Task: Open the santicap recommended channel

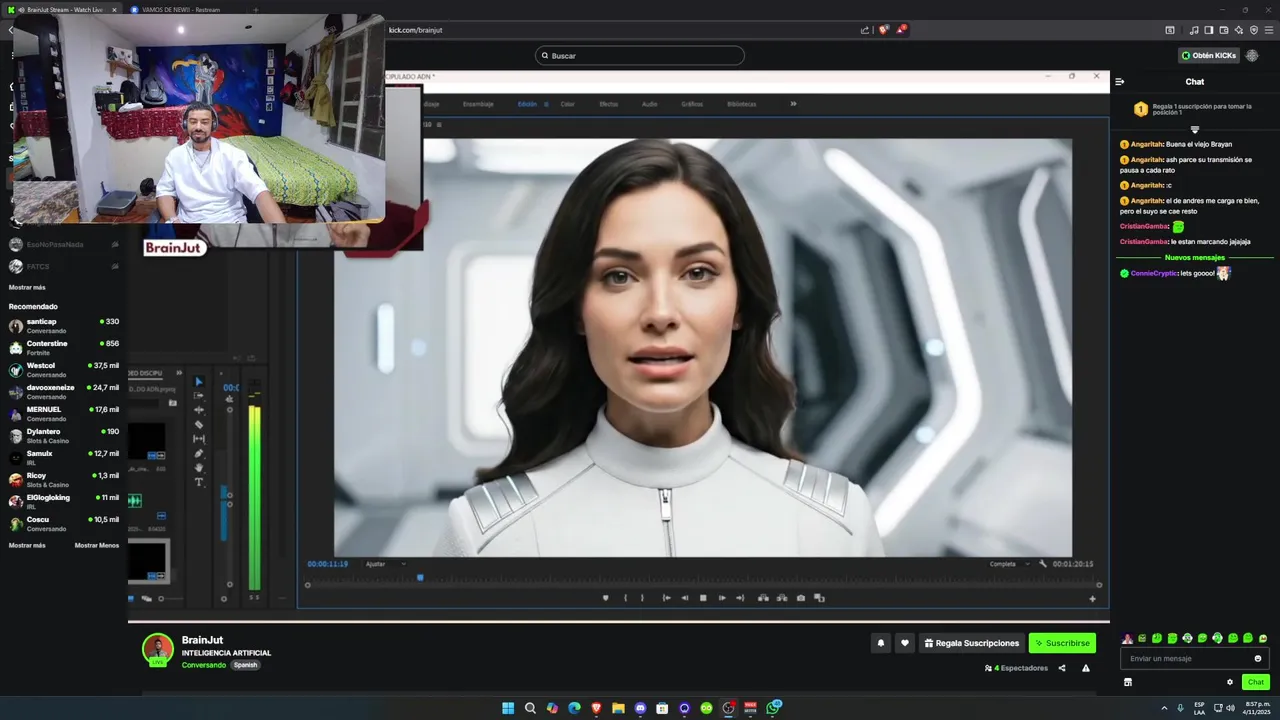Action: (x=64, y=326)
